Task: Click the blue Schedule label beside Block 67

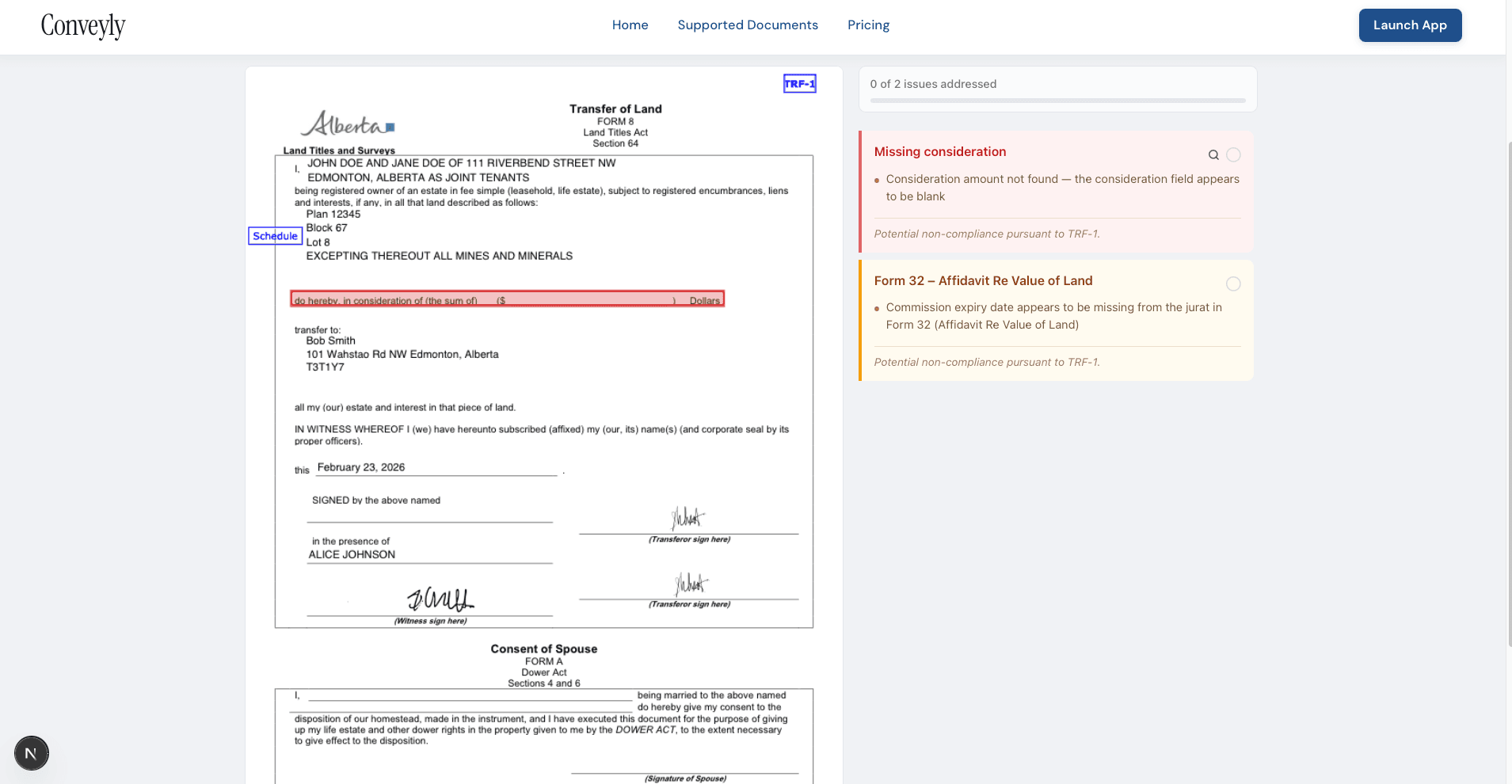Action: [x=275, y=236]
